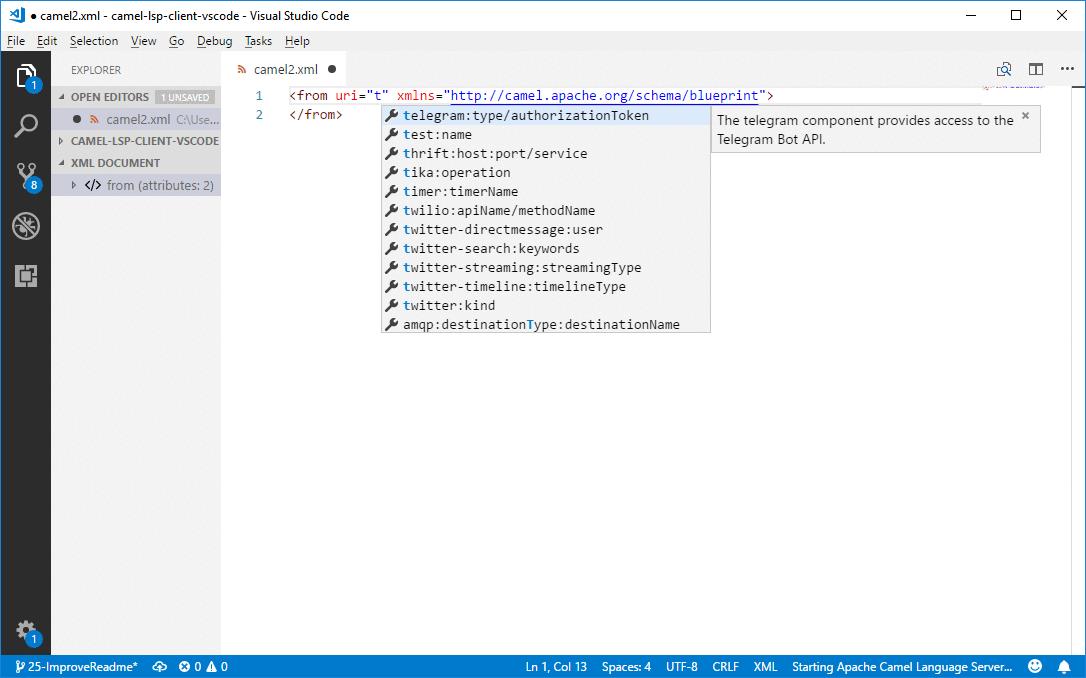Click the Open Changes editor action icon

pyautogui.click(x=1004, y=69)
